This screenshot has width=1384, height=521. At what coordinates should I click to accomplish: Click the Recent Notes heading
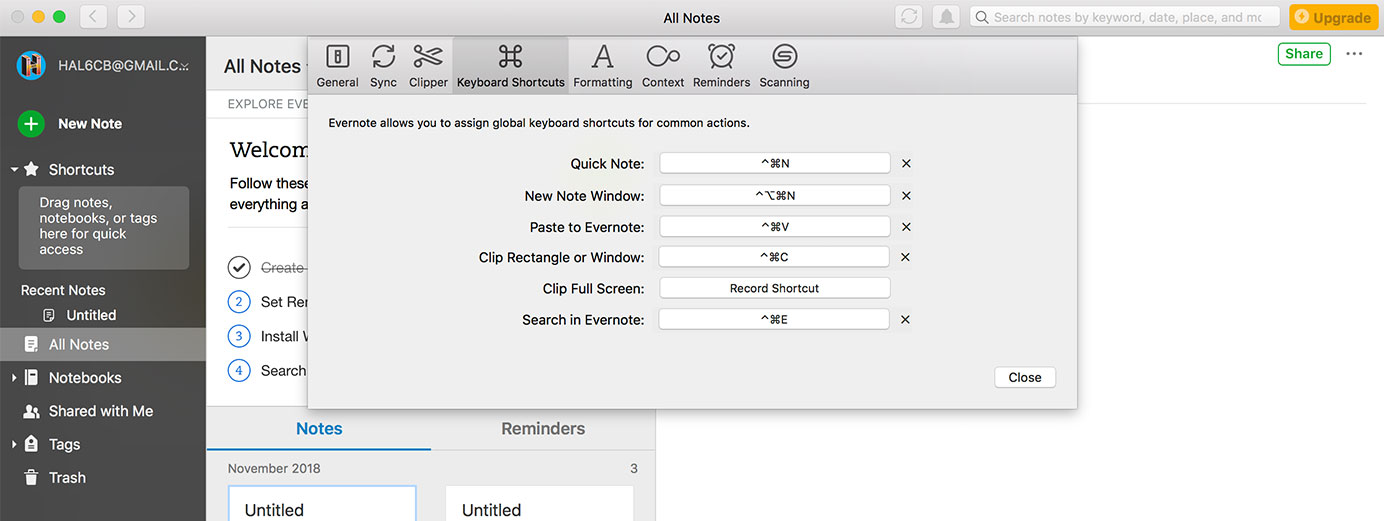tap(63, 290)
